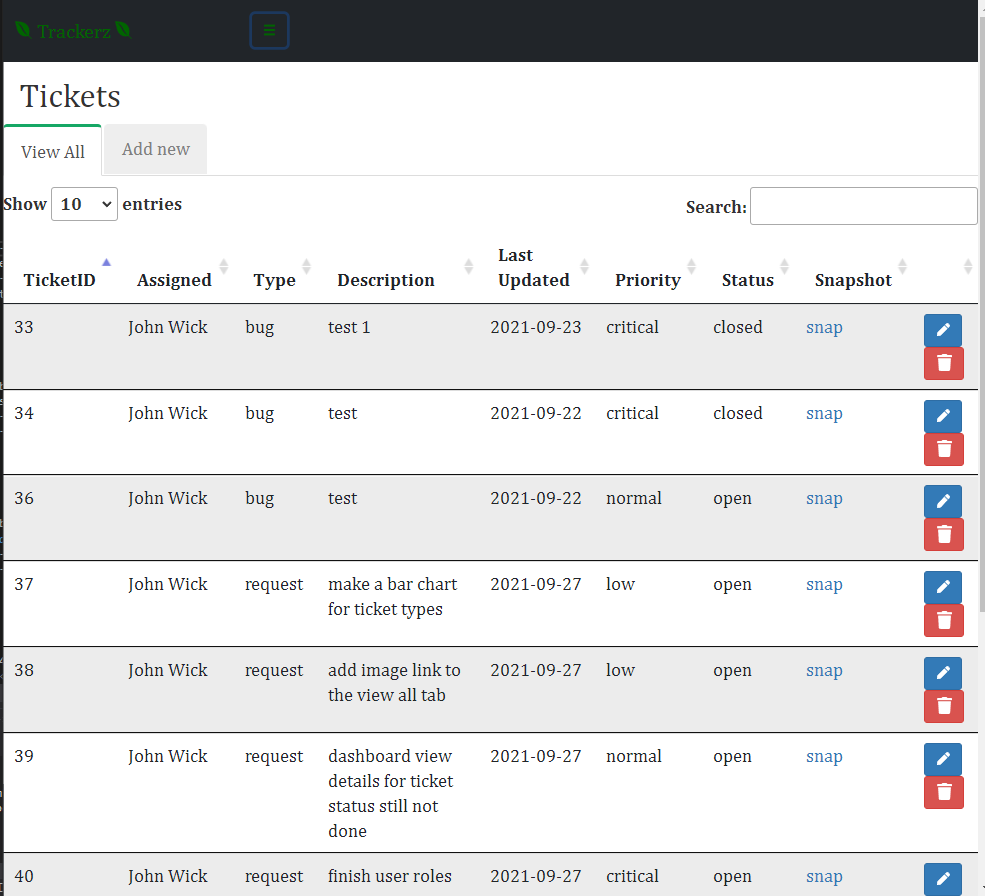Sort tickets by Status column header
Screen dimensions: 985x896
tap(748, 280)
